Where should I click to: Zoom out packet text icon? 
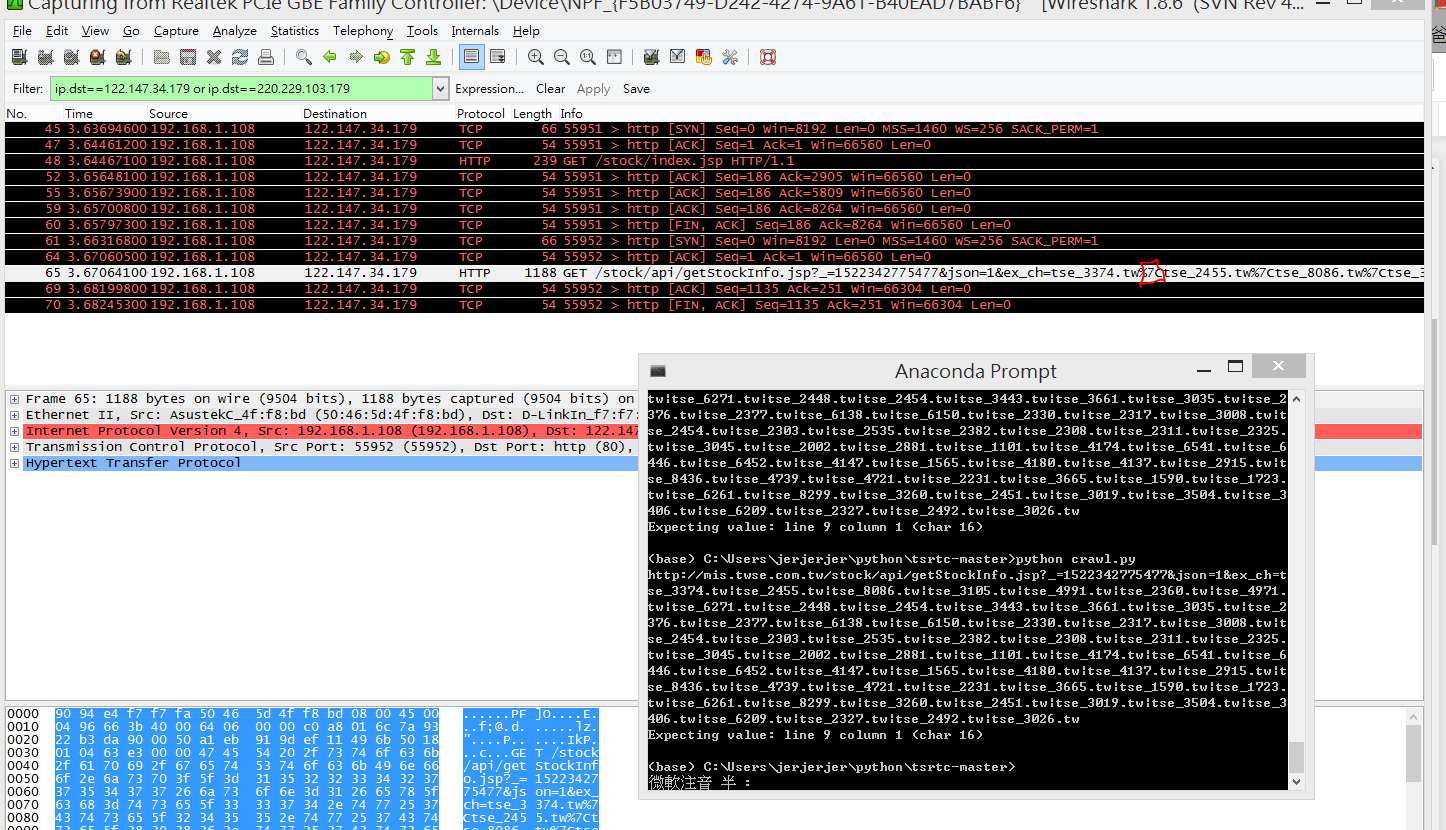562,57
